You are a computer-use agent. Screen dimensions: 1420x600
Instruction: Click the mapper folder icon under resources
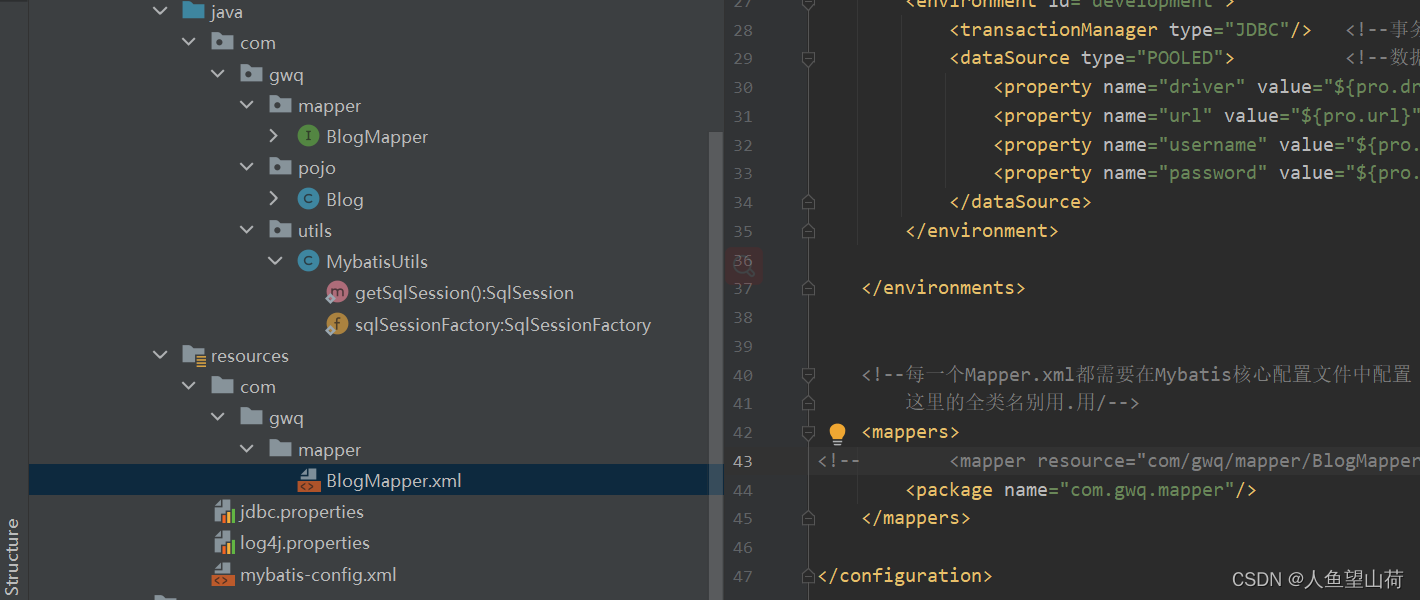pyautogui.click(x=281, y=449)
